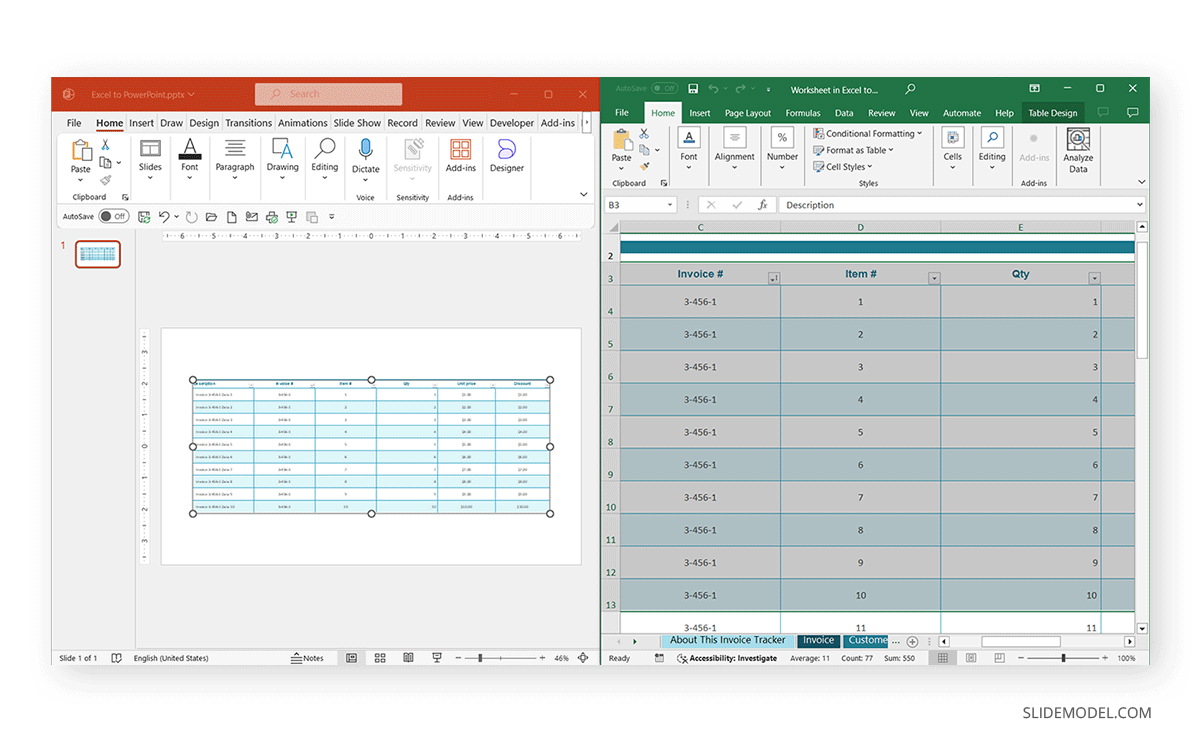The width and height of the screenshot is (1200, 743).
Task: Click Undo arrow in PowerPoint quick access
Action: (163, 216)
